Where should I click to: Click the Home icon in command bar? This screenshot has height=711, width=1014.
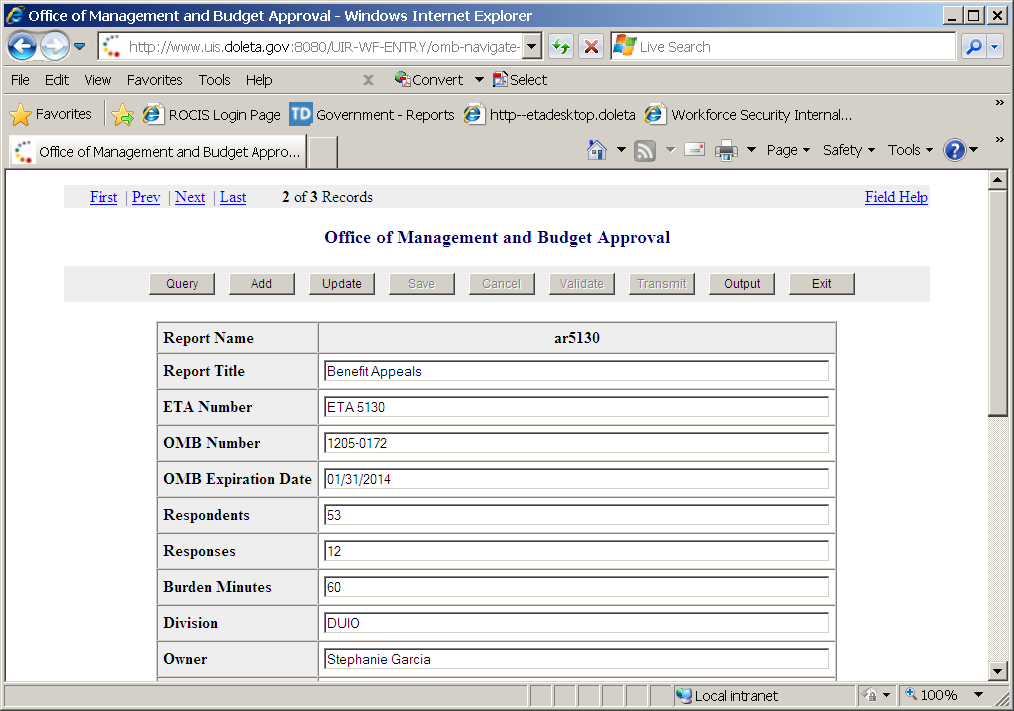597,150
